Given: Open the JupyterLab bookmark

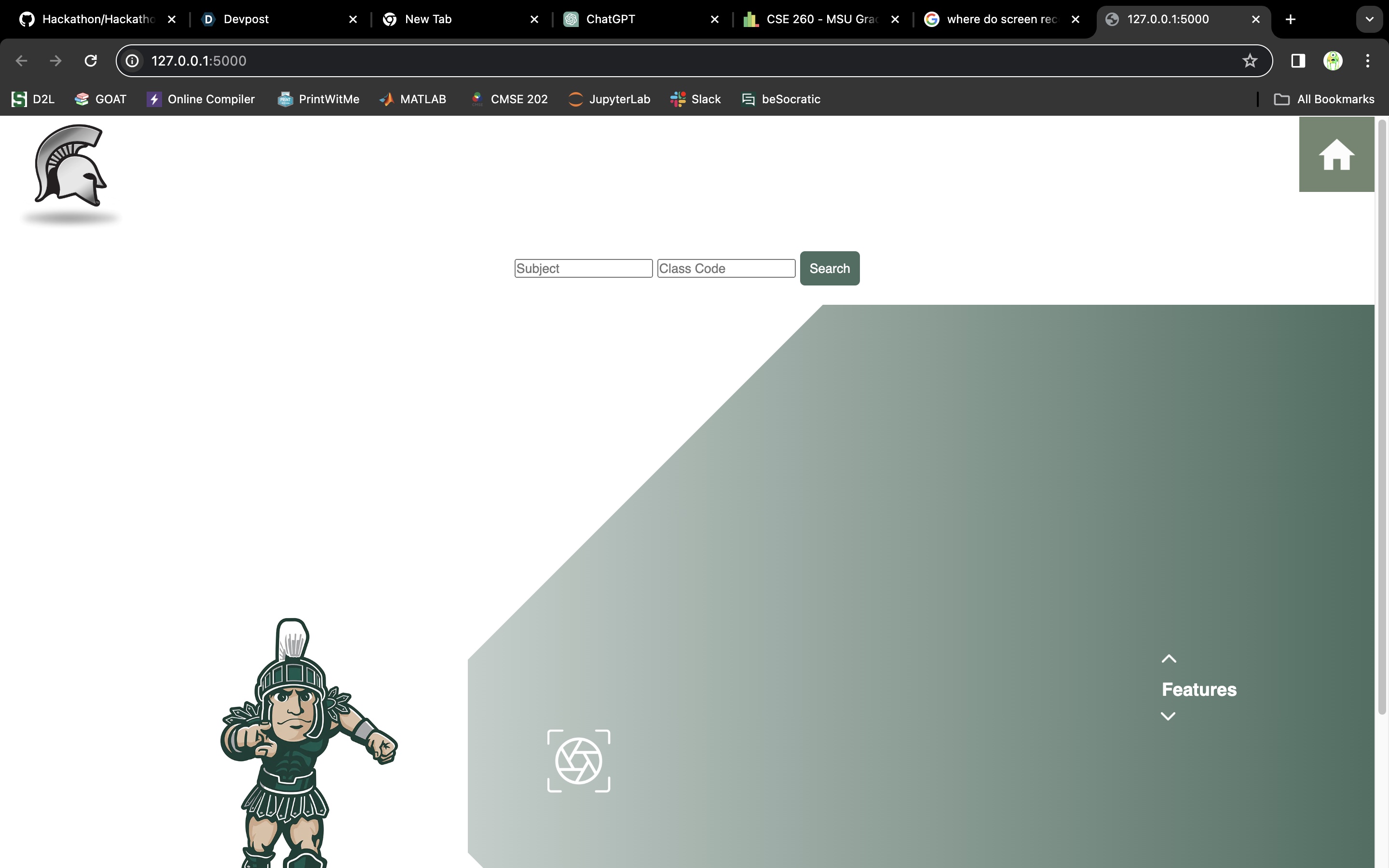Looking at the screenshot, I should pos(609,99).
